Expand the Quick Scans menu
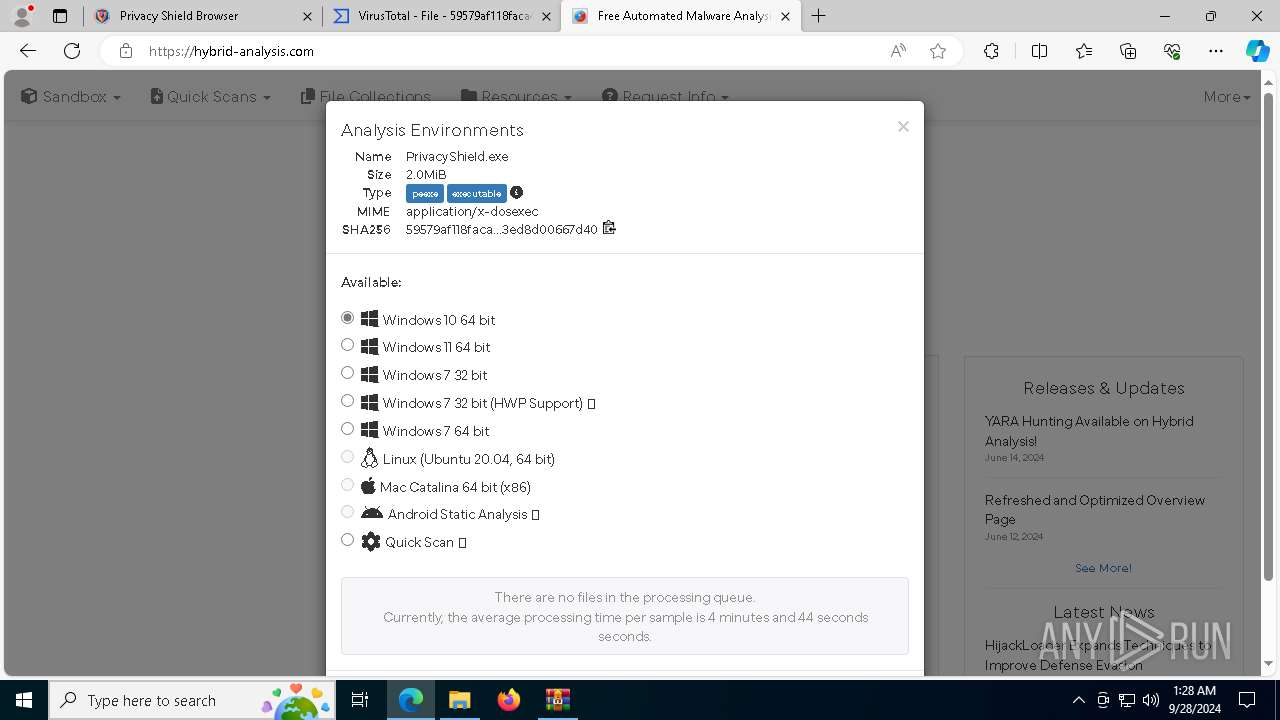1280x720 pixels. click(210, 97)
